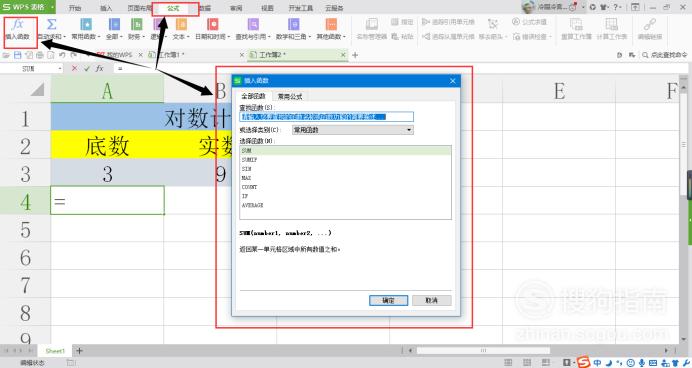This screenshot has width=692, height=368.
Task: Click the green checkmark in formula bar
Action: (87, 68)
